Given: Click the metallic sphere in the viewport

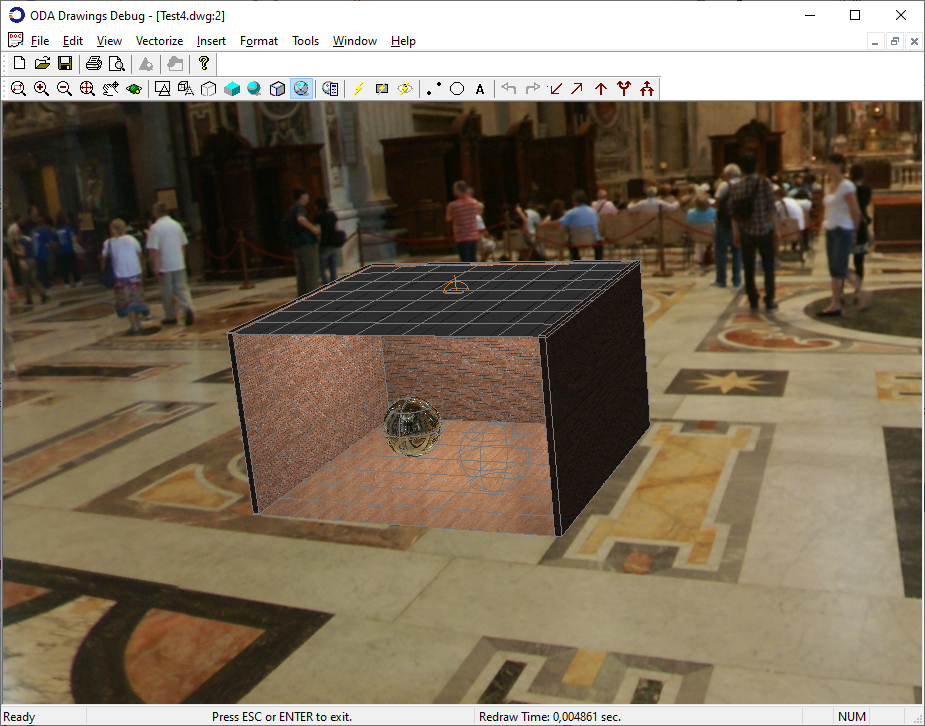Looking at the screenshot, I should tap(412, 428).
